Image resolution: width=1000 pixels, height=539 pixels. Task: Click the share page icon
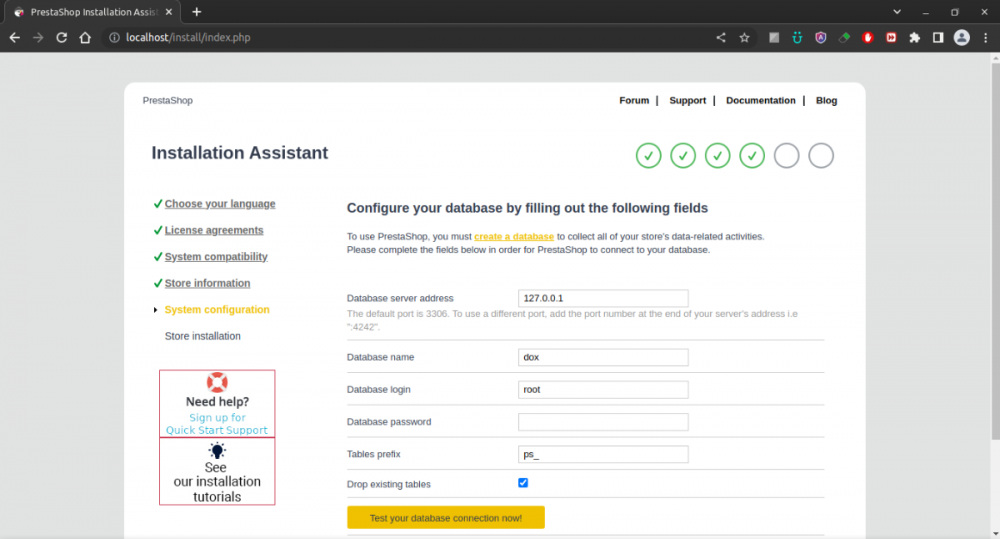[x=721, y=38]
